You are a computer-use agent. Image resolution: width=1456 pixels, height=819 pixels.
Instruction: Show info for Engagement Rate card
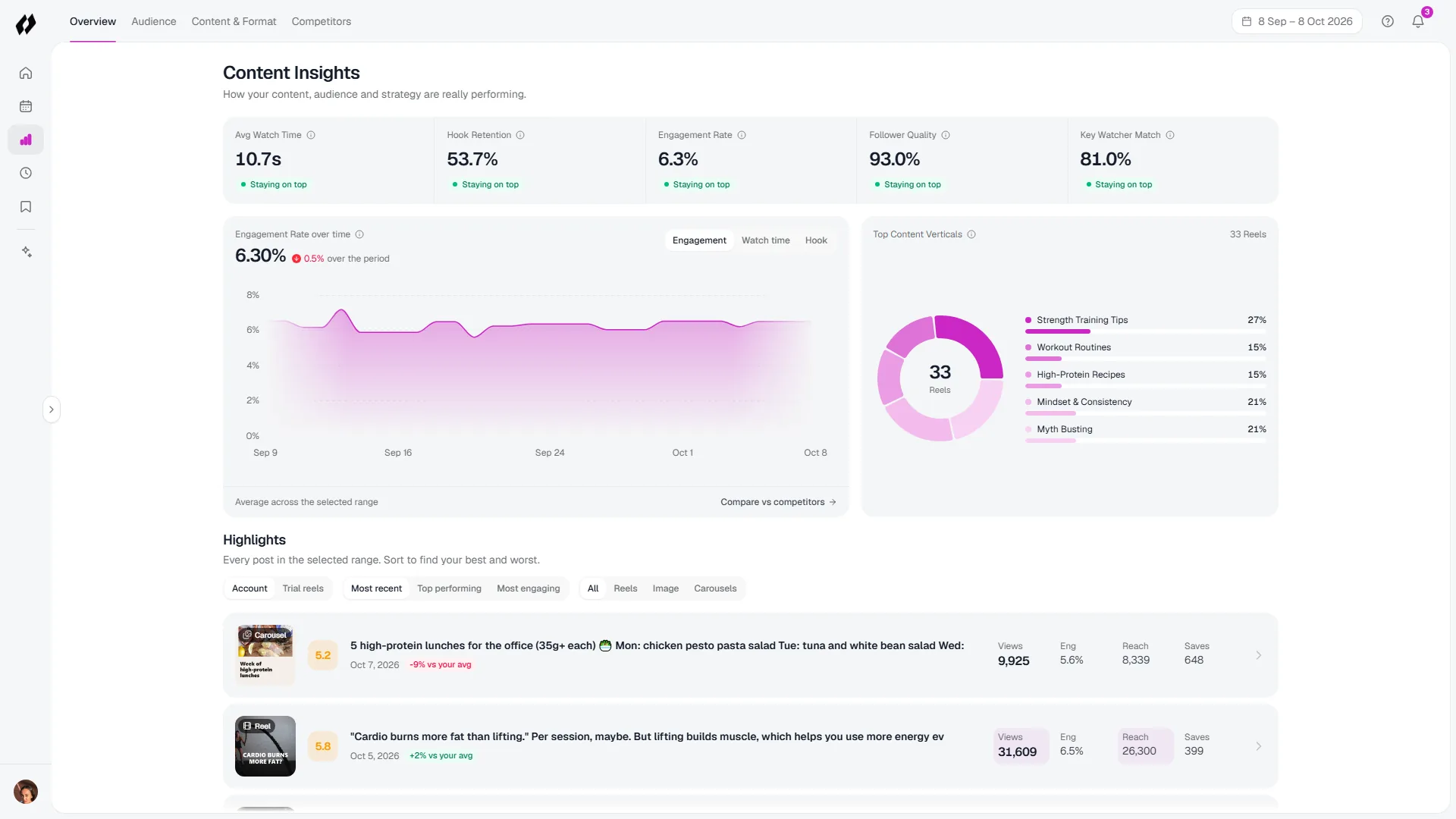click(742, 135)
